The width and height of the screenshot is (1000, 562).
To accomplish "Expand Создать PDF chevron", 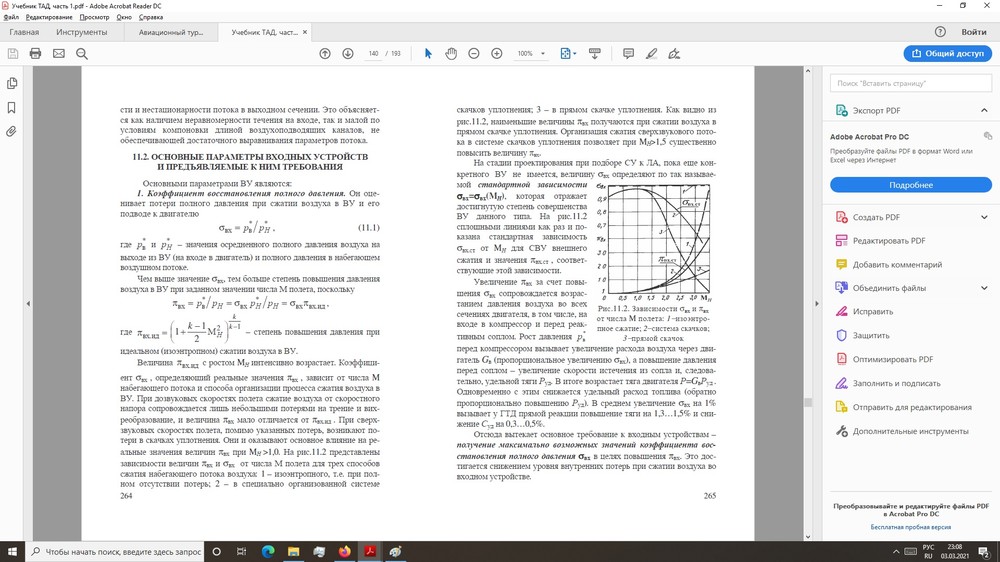I will coord(984,217).
